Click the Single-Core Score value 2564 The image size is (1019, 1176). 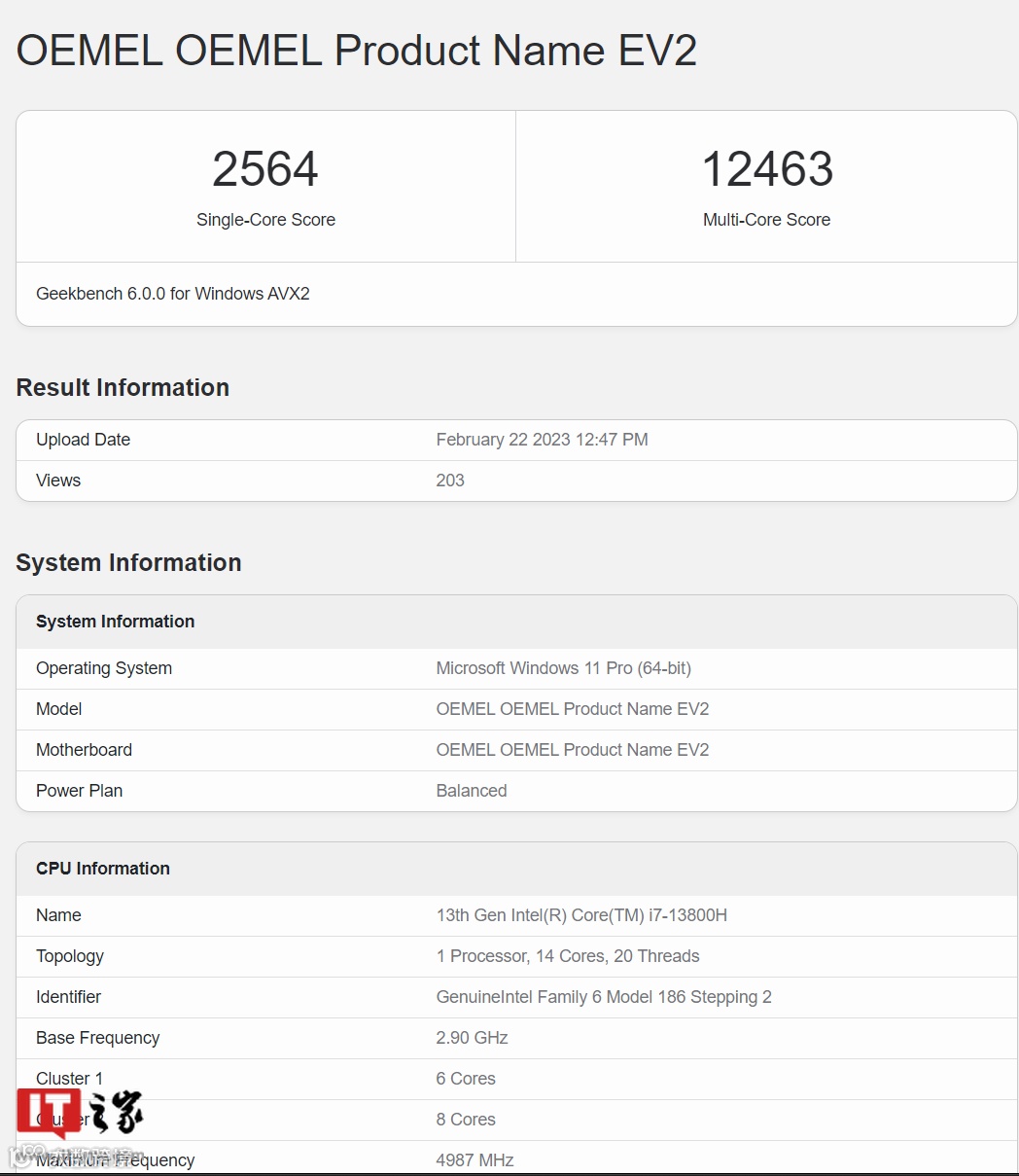[265, 169]
